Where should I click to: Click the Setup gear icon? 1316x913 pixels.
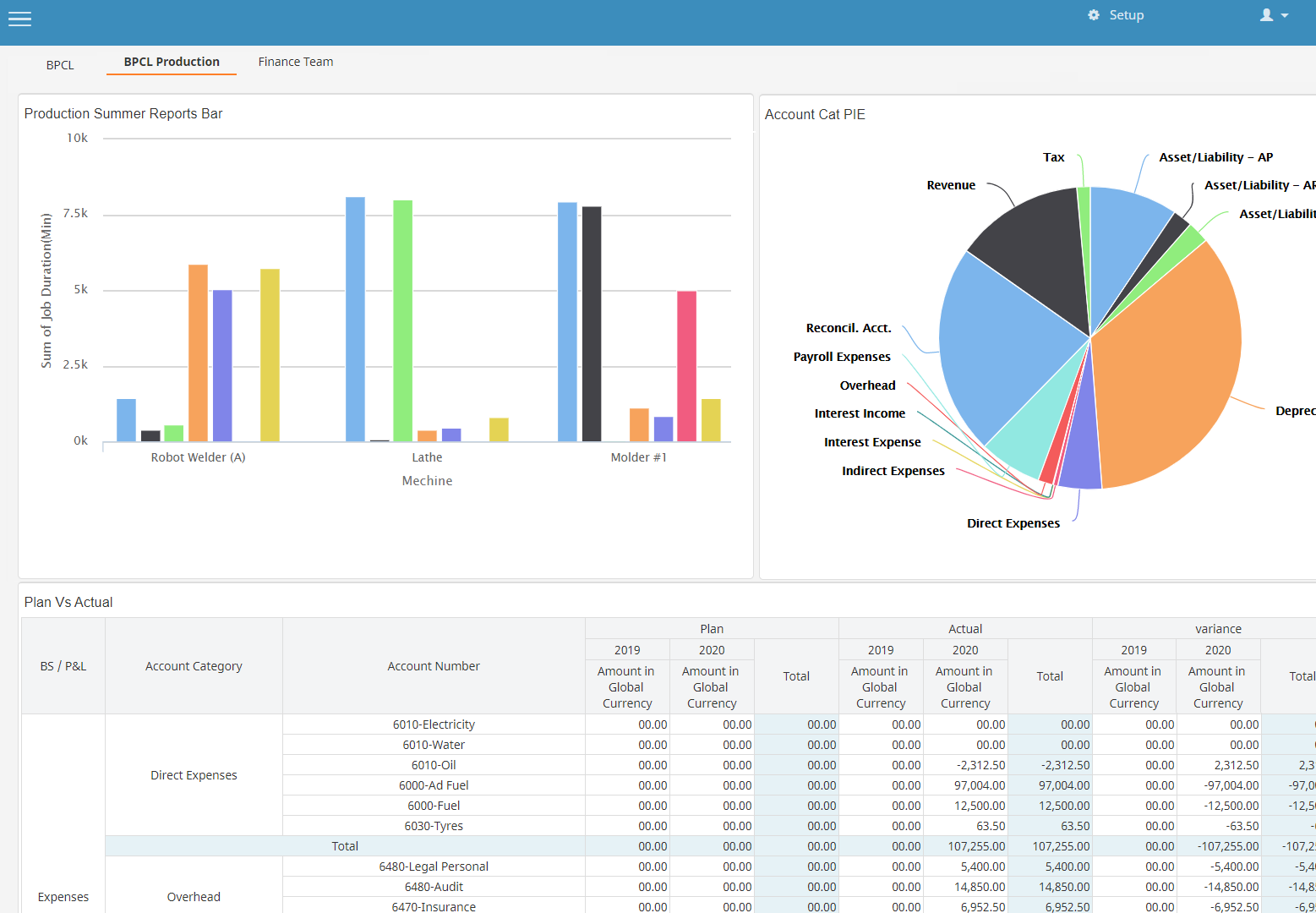[1094, 15]
